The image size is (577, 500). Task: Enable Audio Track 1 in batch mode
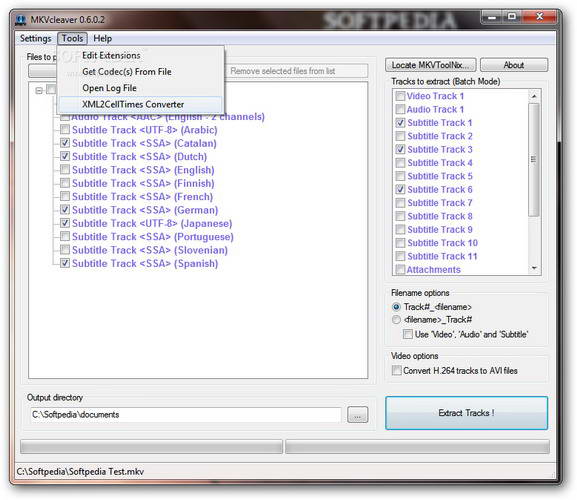pyautogui.click(x=400, y=109)
